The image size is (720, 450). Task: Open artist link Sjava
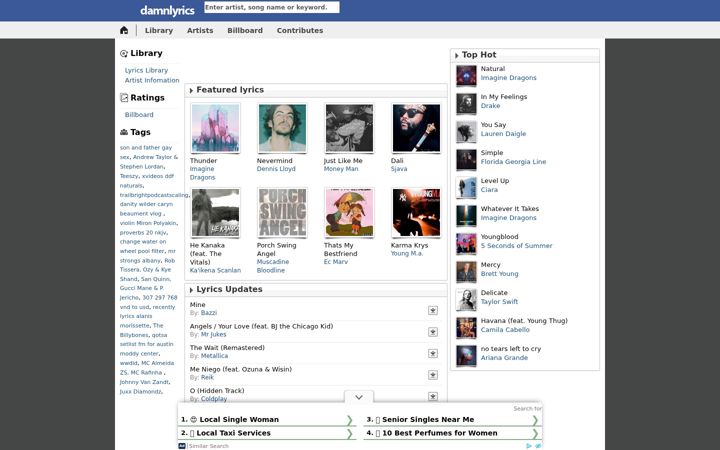[399, 169]
